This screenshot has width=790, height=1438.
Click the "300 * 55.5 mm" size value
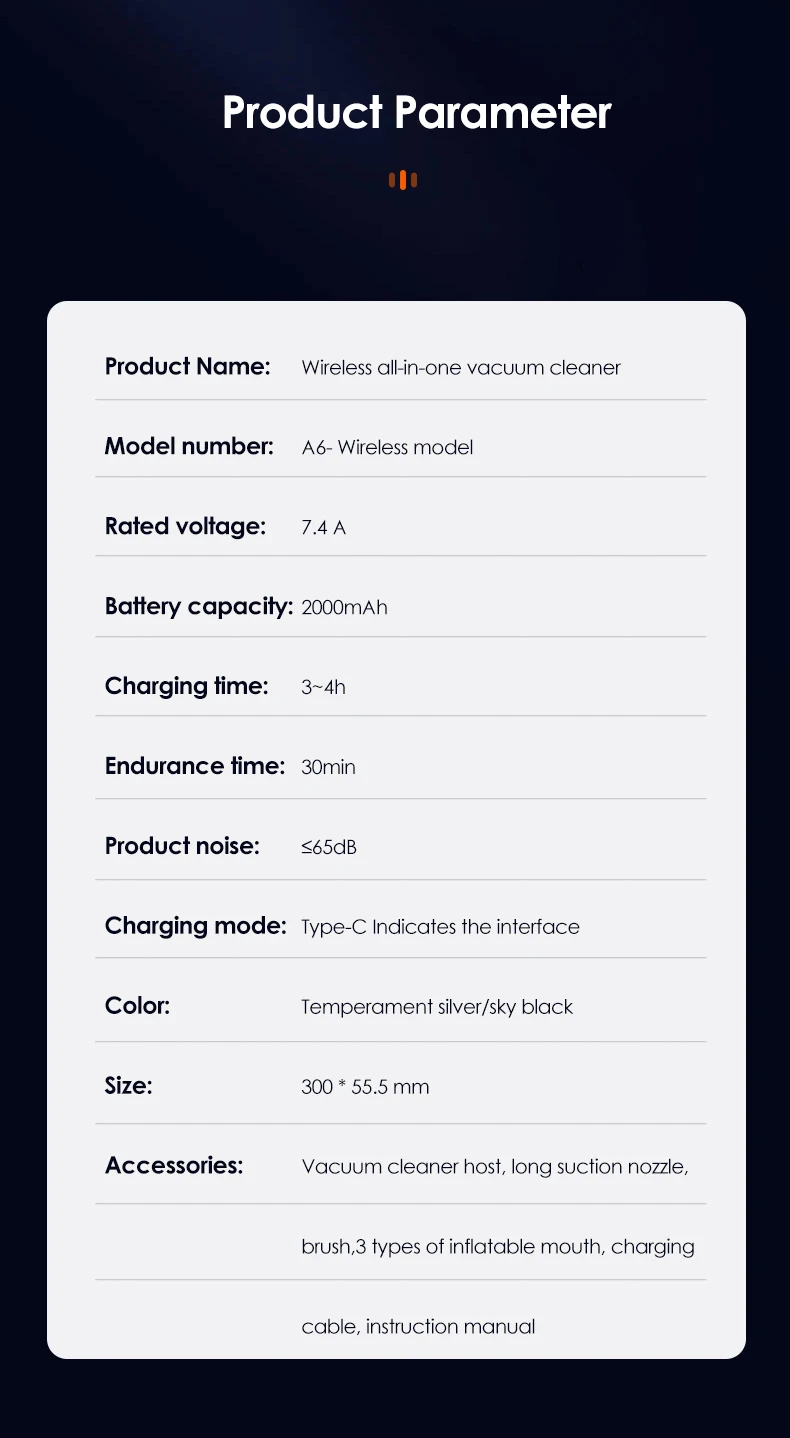coord(365,1087)
